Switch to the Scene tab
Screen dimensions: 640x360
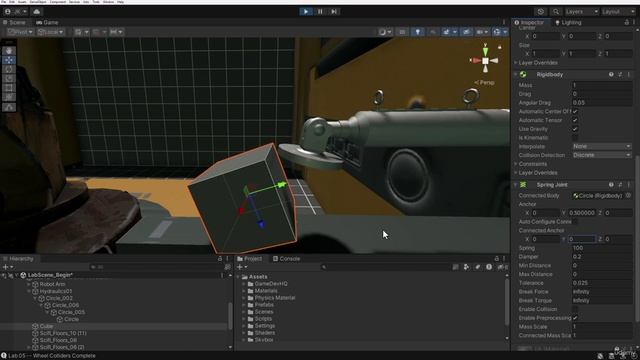coord(15,22)
